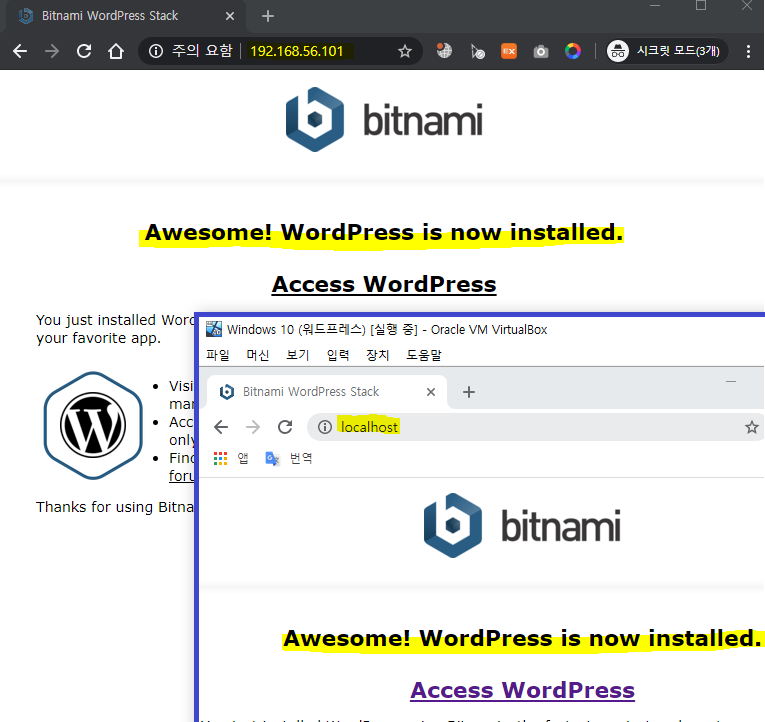765x722 pixels.
Task: Bookmark localhost with the VM star icon
Action: (751, 427)
